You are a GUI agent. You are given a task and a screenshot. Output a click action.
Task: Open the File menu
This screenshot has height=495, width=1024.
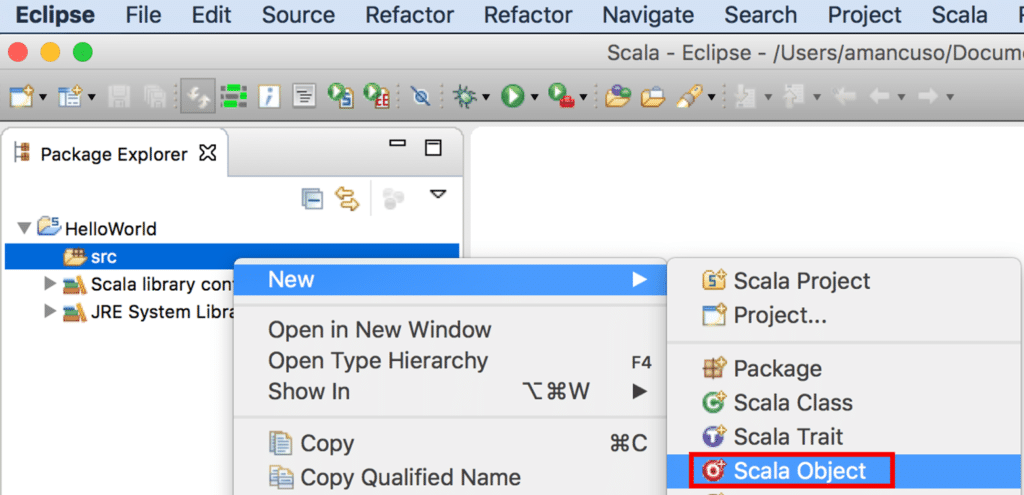coord(143,14)
